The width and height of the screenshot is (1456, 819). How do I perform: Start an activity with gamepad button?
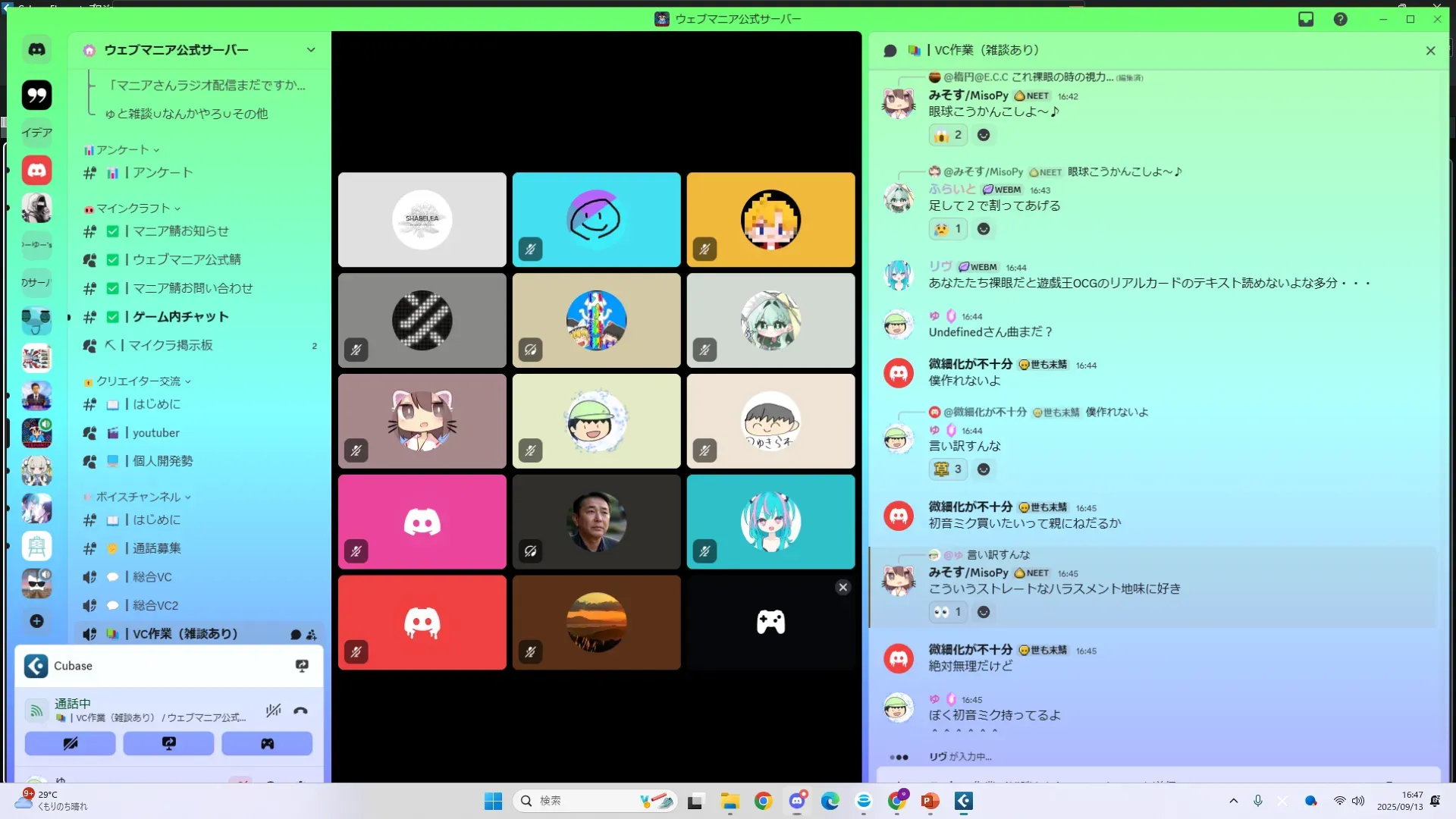point(267,744)
